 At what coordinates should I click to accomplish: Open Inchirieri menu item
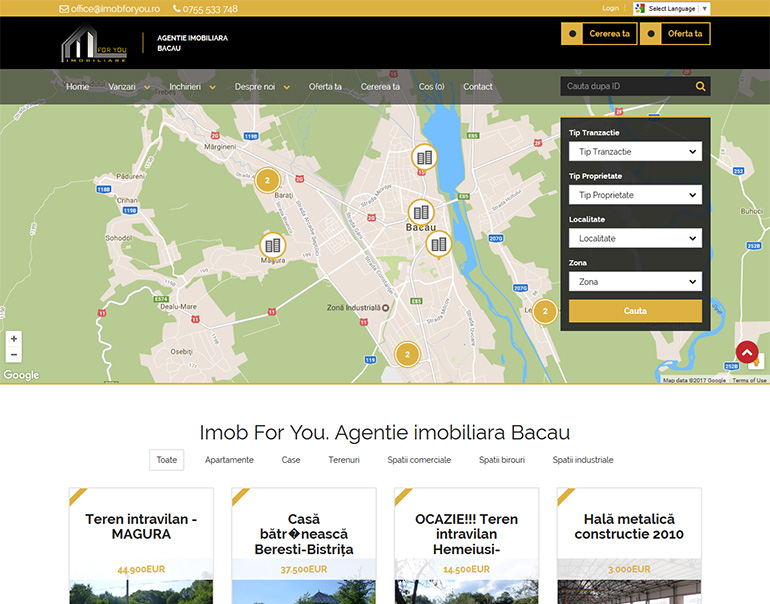tap(185, 87)
